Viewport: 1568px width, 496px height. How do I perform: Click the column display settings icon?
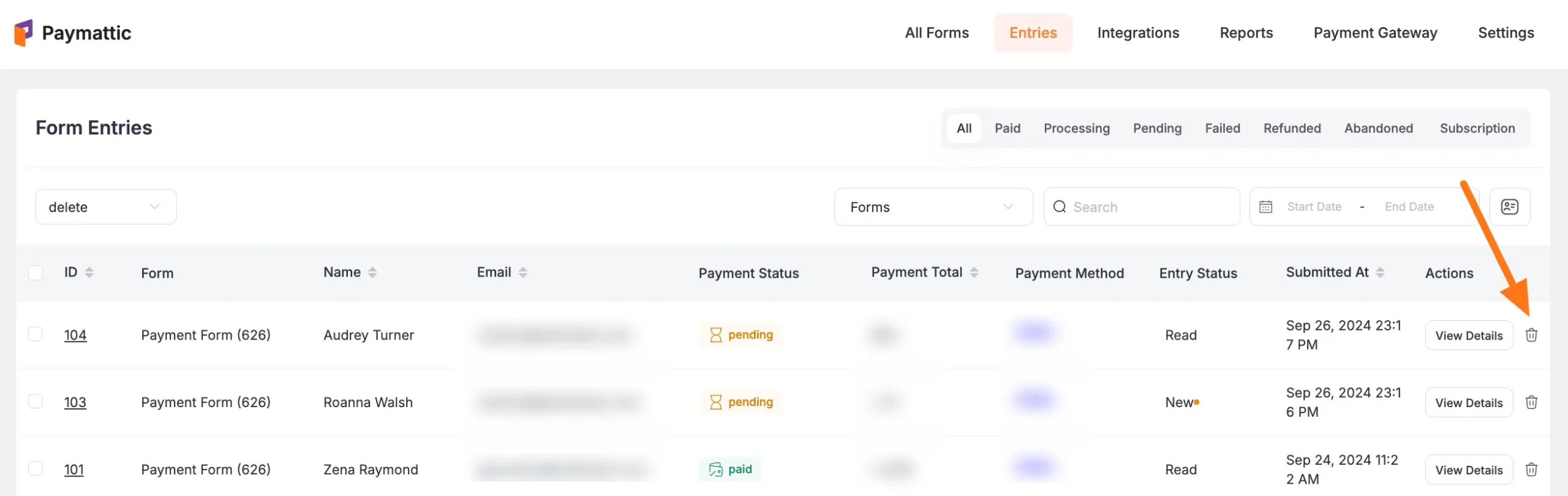(x=1509, y=207)
